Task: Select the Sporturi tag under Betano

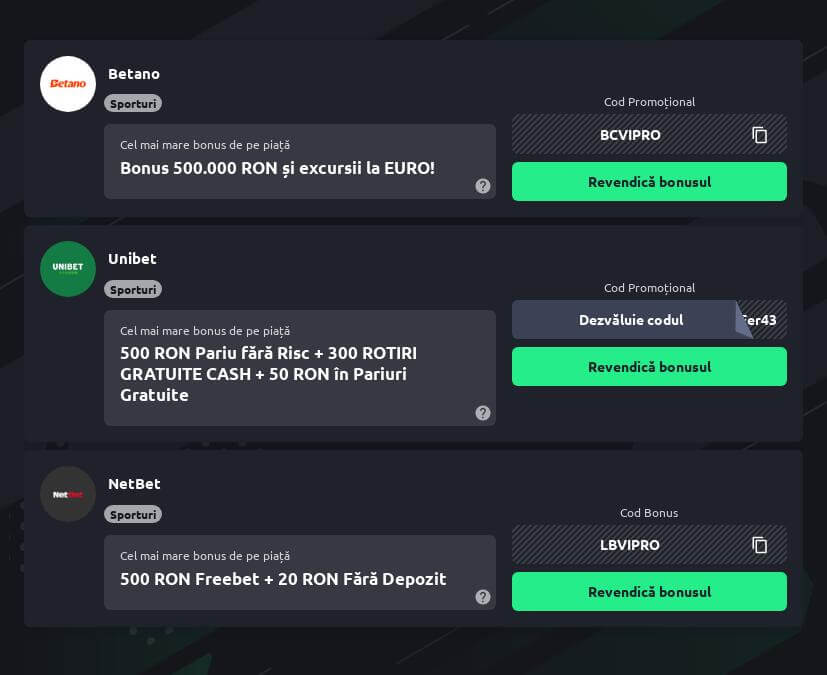Action: tap(133, 104)
